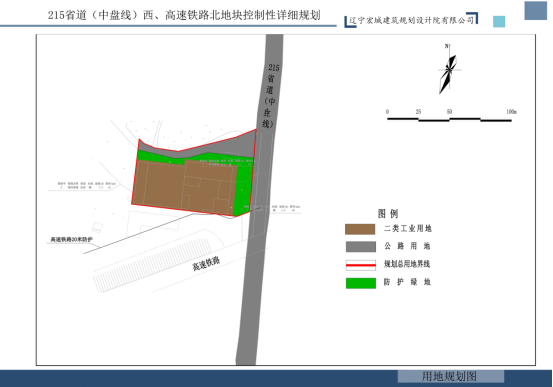Click the 用地规划图 label at bottom
553x387 pixels.
pyautogui.click(x=449, y=376)
